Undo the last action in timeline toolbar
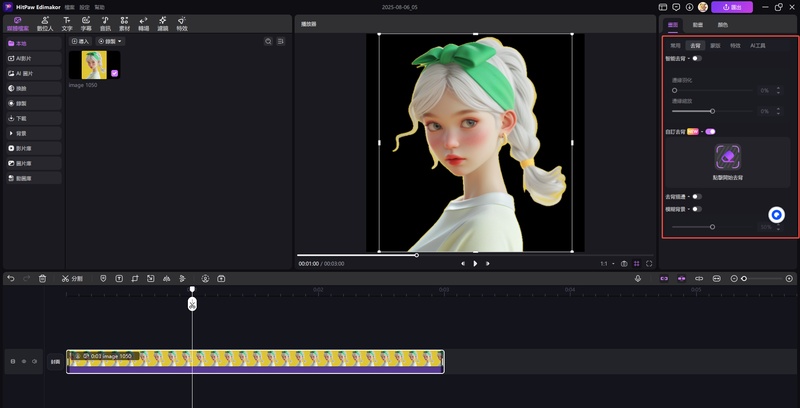 pos(11,278)
